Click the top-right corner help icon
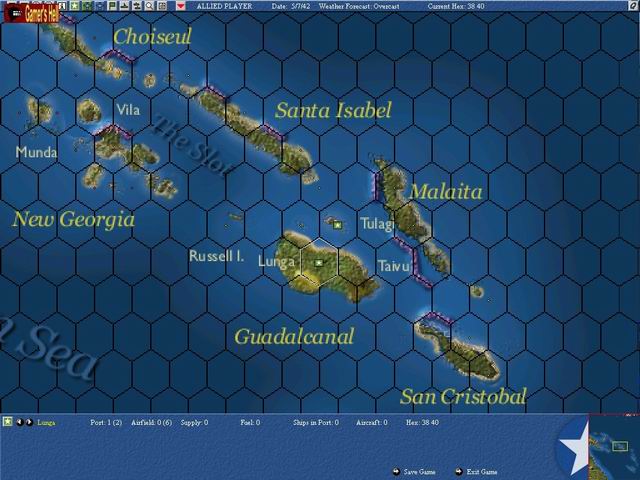Image resolution: width=640 pixels, height=480 pixels. (x=635, y=6)
